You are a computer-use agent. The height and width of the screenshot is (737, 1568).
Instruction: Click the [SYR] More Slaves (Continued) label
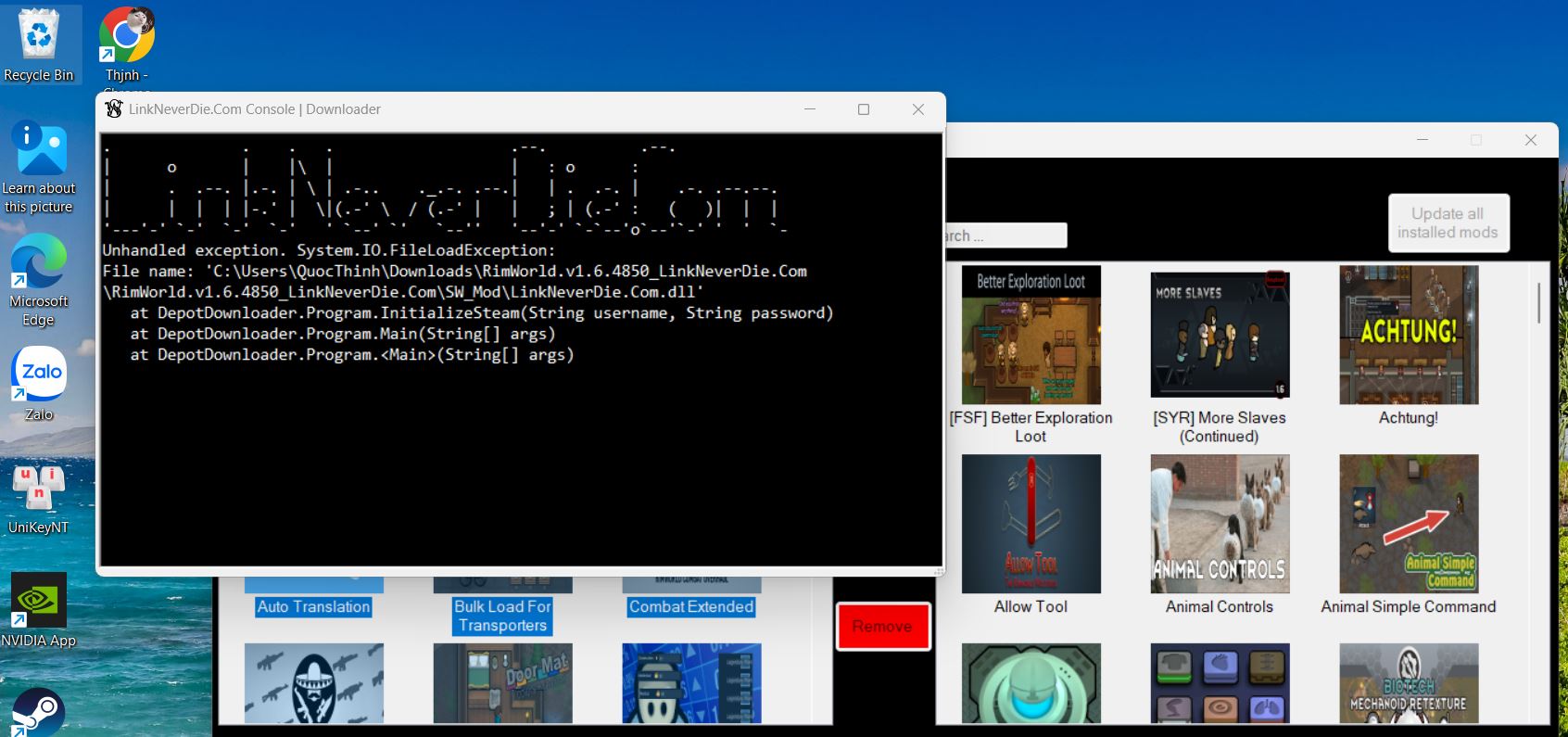tap(1220, 427)
